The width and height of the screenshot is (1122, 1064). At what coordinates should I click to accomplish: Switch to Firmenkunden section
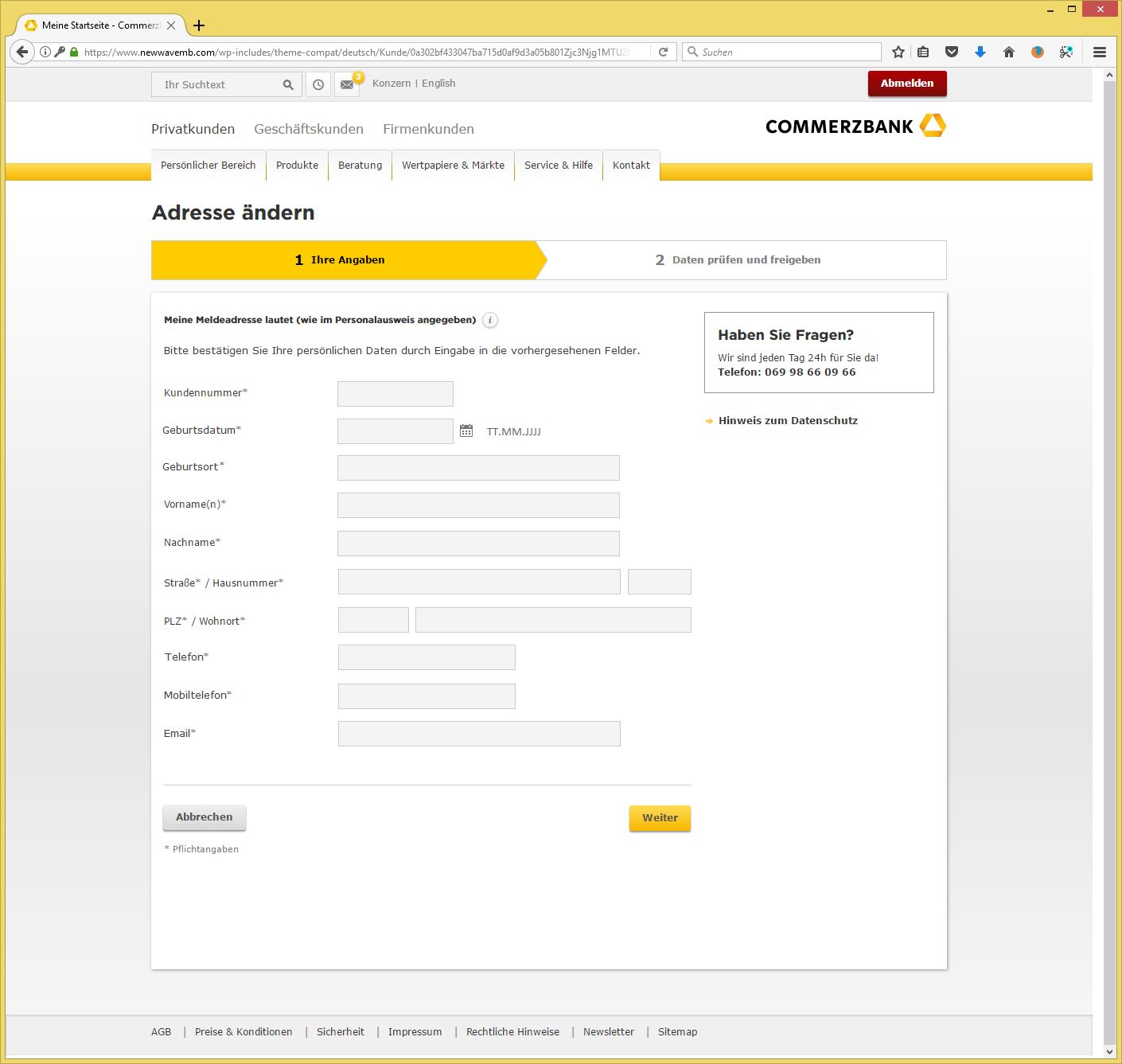point(428,129)
